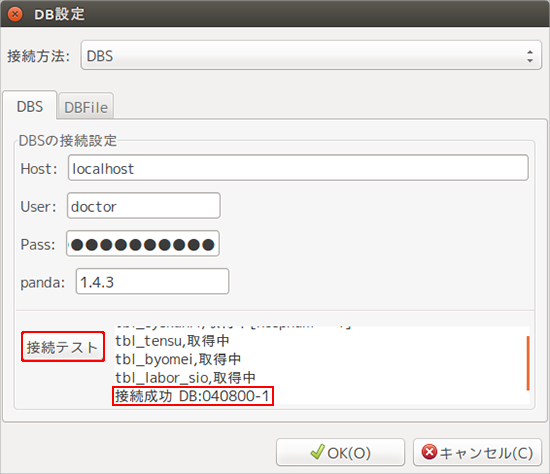
Task: Select the tbl_labor_sio,取得中 log line
Action: click(x=185, y=378)
